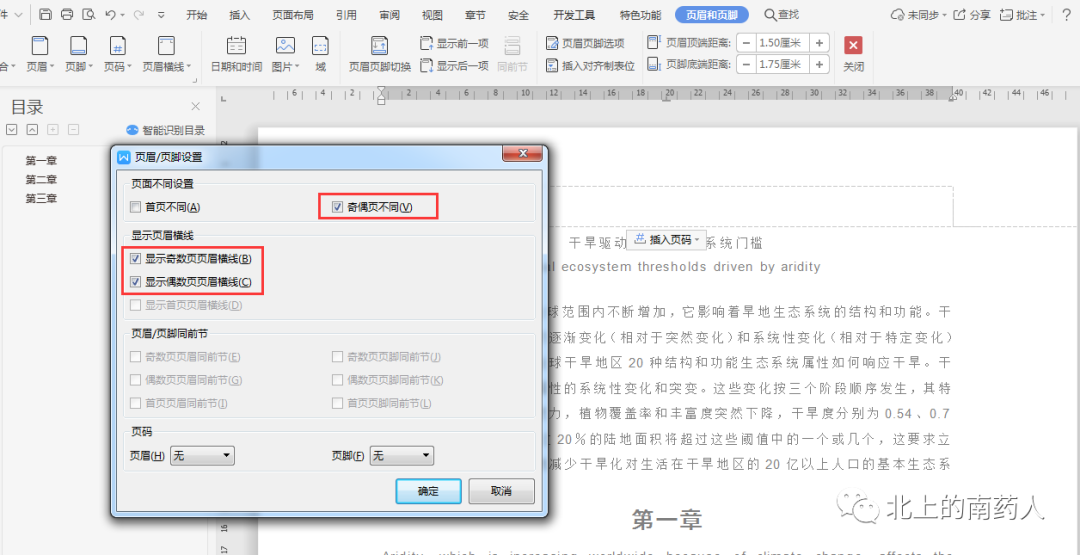Viewport: 1080px width, 555px height.
Task: Click the 页眉页脚切换 icon
Action: click(x=380, y=54)
